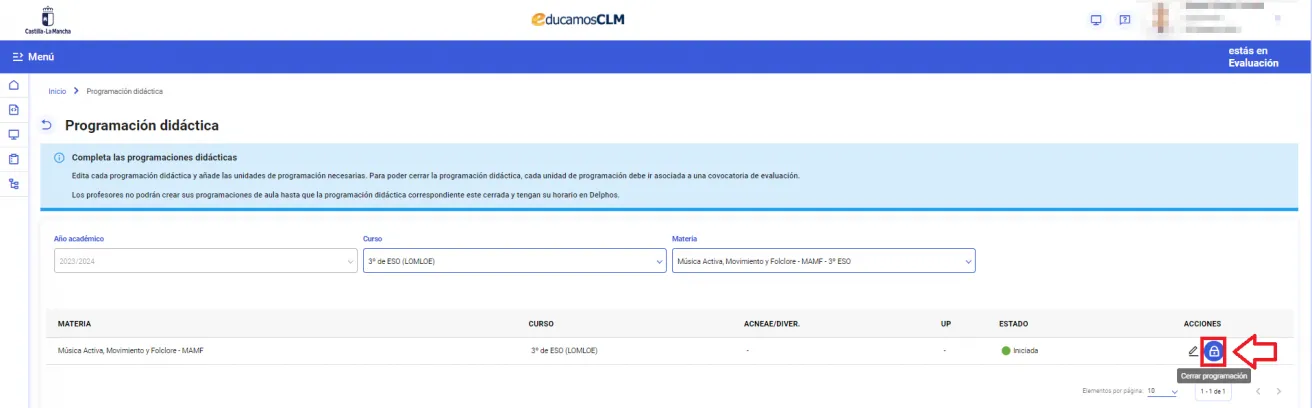This screenshot has height=408, width=1312.
Task: Go to previous page of results
Action: pos(1258,391)
